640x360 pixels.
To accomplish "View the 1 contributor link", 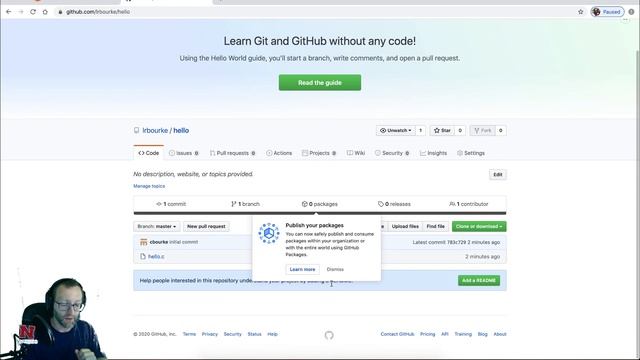I will 469,204.
